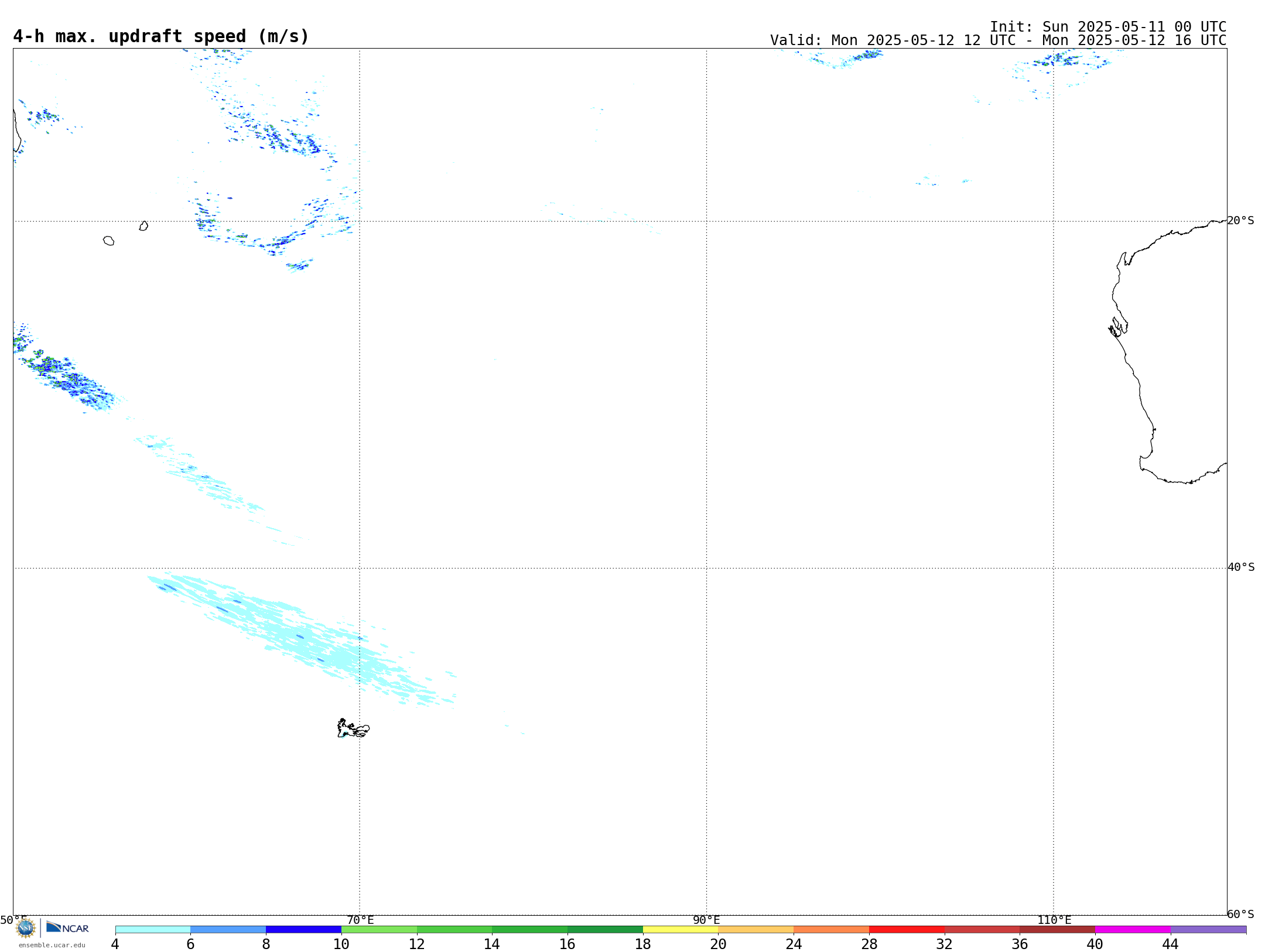Click the colorbar tick label 32
Screen dimensions: 1265x952
coord(945,944)
